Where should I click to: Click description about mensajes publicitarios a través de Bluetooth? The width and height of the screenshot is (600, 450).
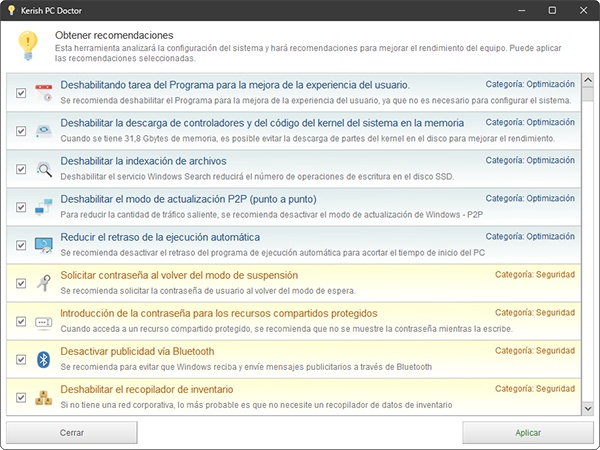[246, 367]
